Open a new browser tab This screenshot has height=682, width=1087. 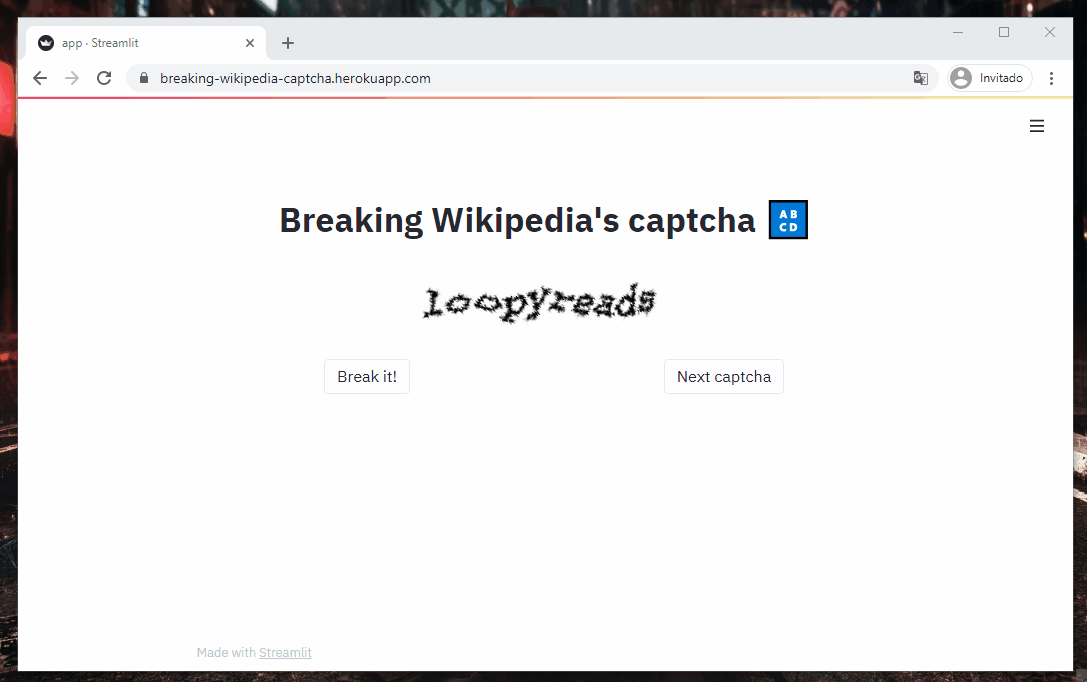tap(288, 43)
